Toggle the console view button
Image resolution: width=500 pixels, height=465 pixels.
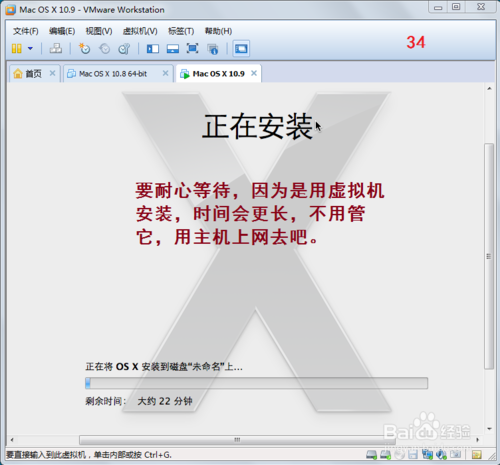pyautogui.click(x=241, y=49)
